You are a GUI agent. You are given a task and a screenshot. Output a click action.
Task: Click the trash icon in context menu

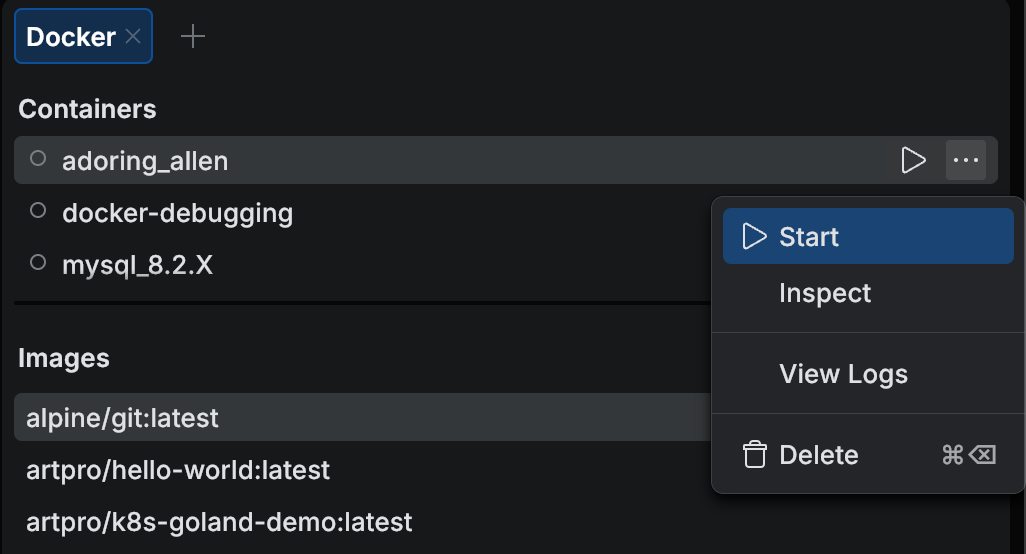click(754, 455)
